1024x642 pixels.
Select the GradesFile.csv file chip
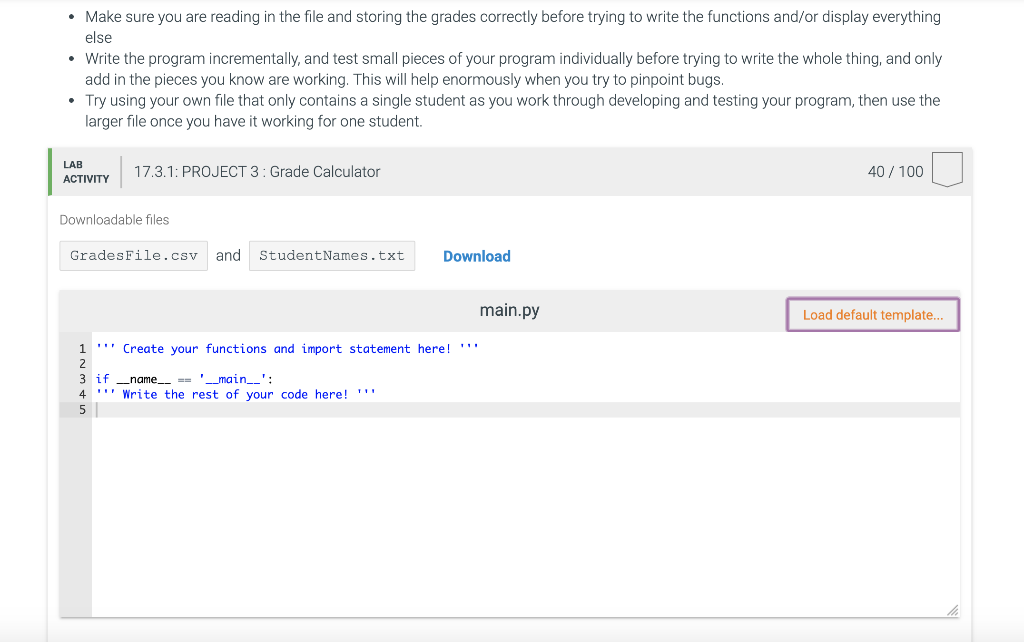(133, 255)
